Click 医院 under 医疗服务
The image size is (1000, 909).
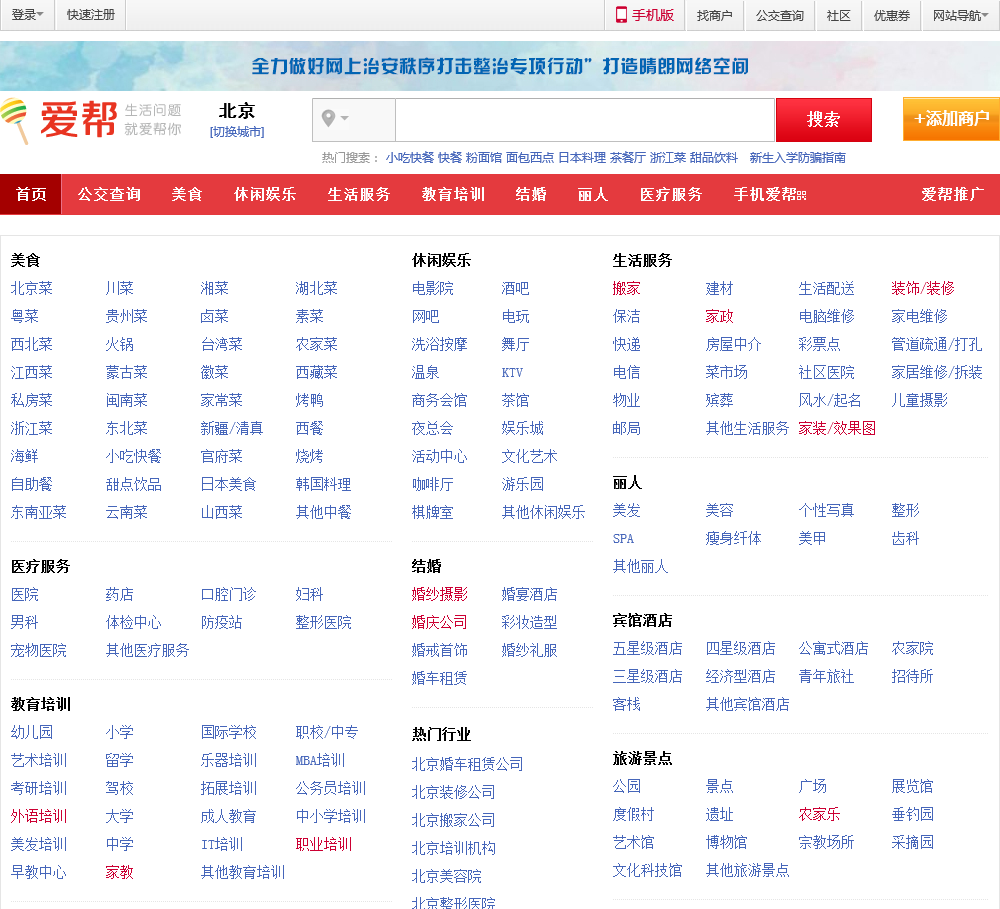(x=24, y=595)
